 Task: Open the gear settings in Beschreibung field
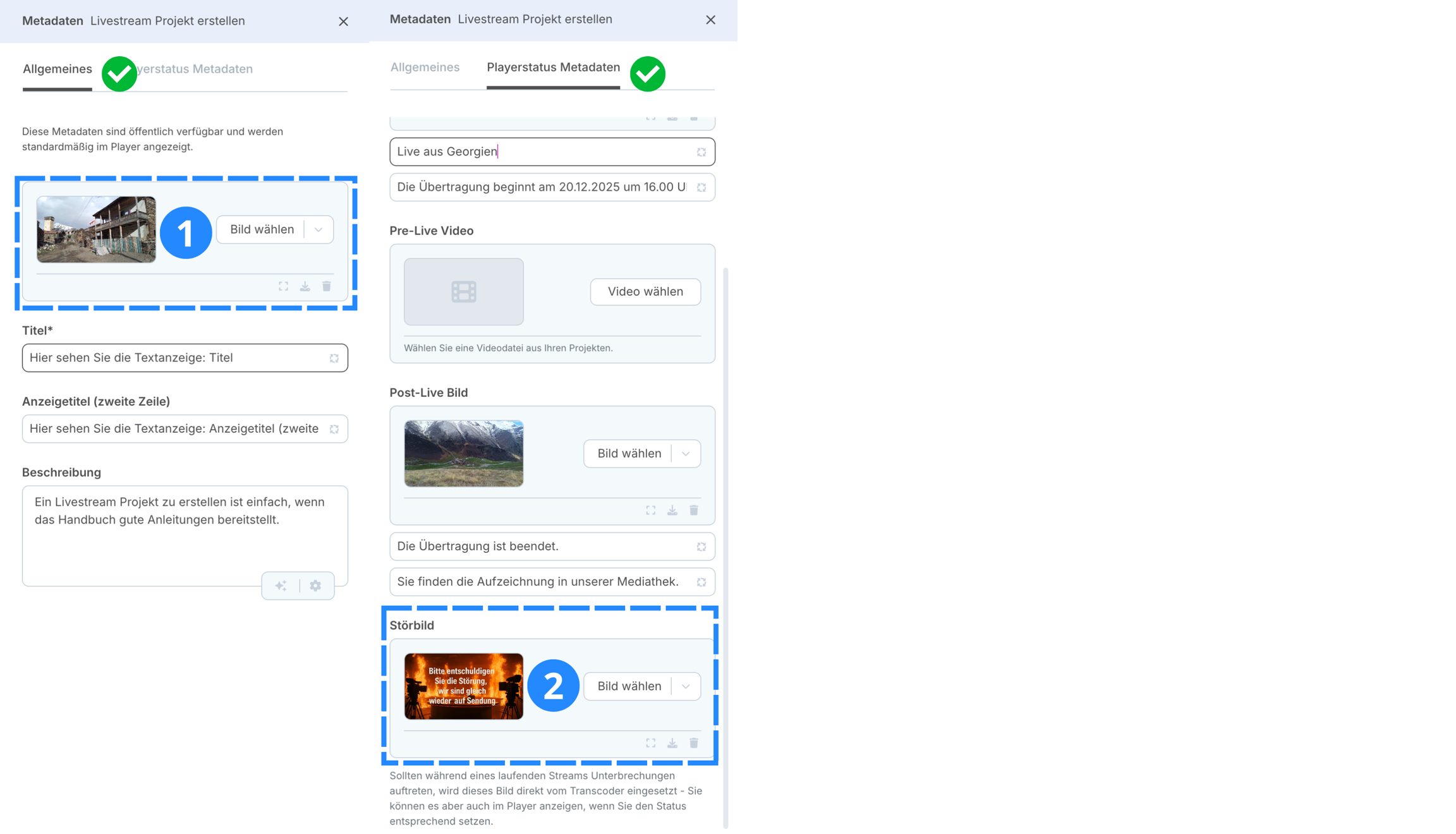tap(315, 586)
